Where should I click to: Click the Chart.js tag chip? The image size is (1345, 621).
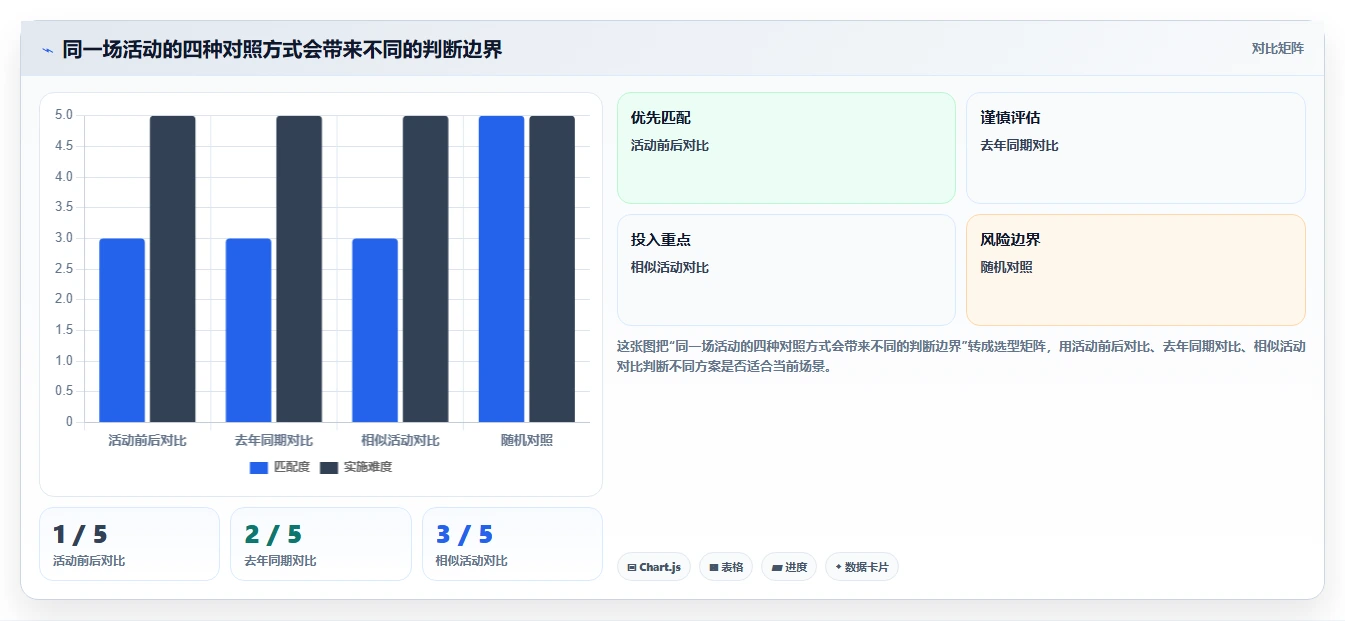tap(654, 567)
